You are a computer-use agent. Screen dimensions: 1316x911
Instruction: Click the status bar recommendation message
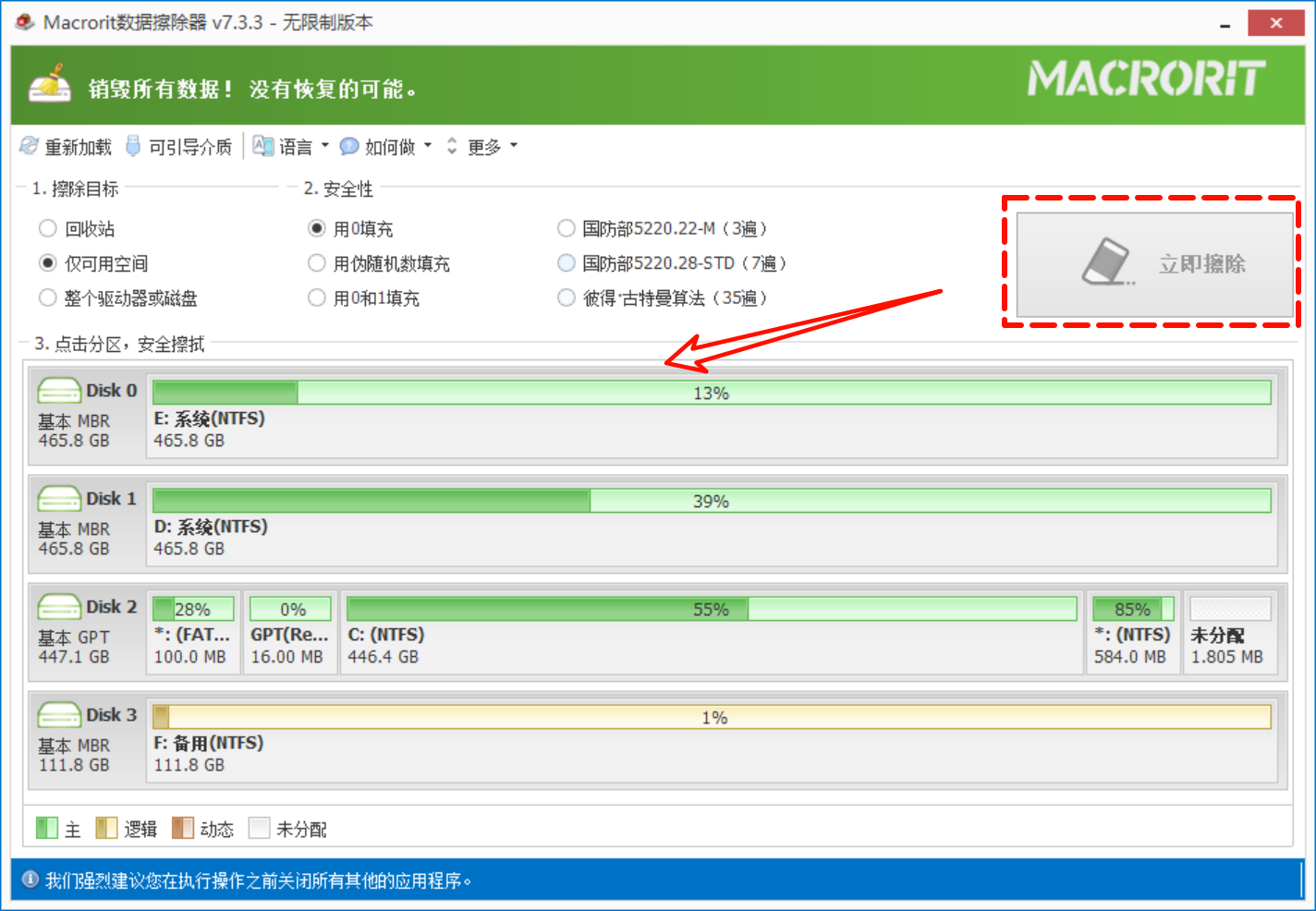[x=259, y=881]
